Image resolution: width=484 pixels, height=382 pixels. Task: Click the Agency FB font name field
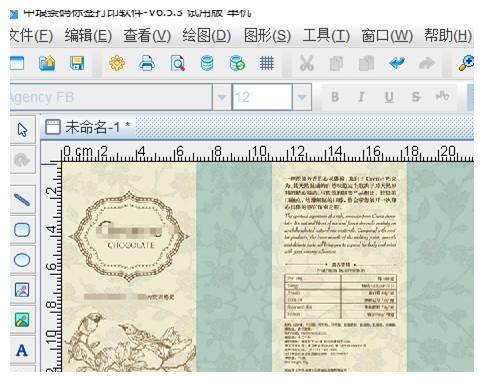[x=110, y=97]
